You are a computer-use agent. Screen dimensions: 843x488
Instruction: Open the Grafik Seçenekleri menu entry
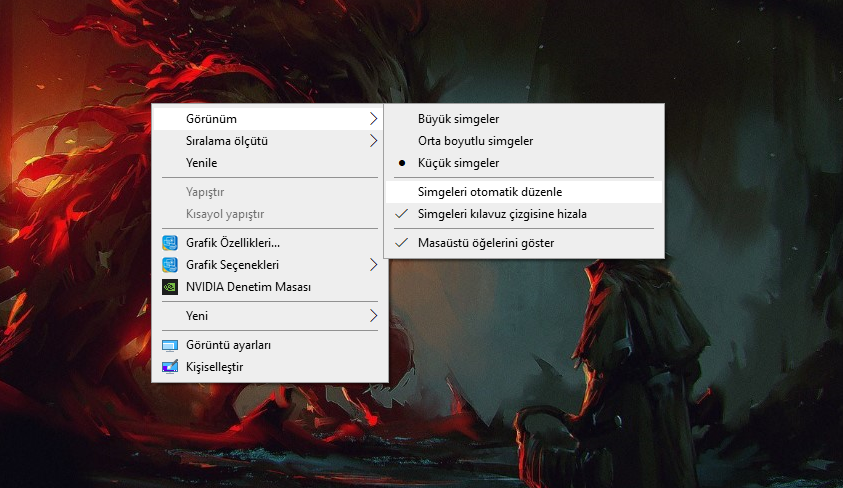[x=270, y=265]
